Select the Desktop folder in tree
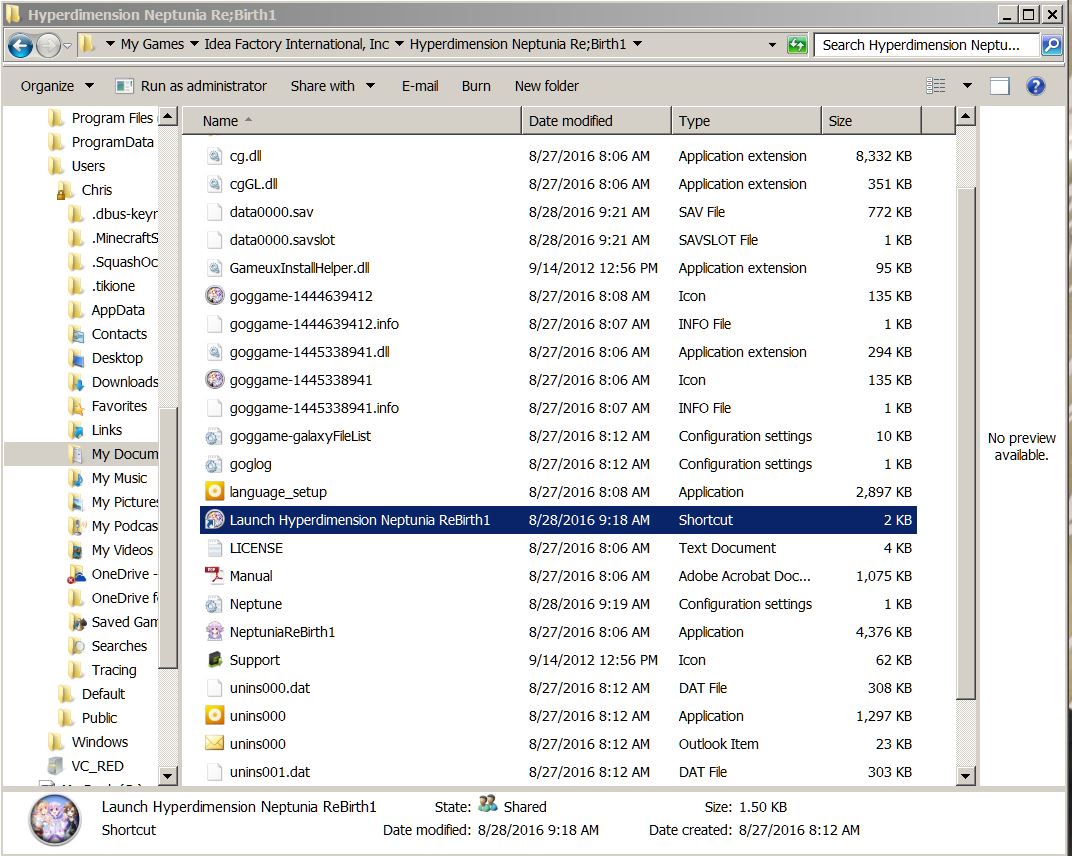 pos(117,358)
